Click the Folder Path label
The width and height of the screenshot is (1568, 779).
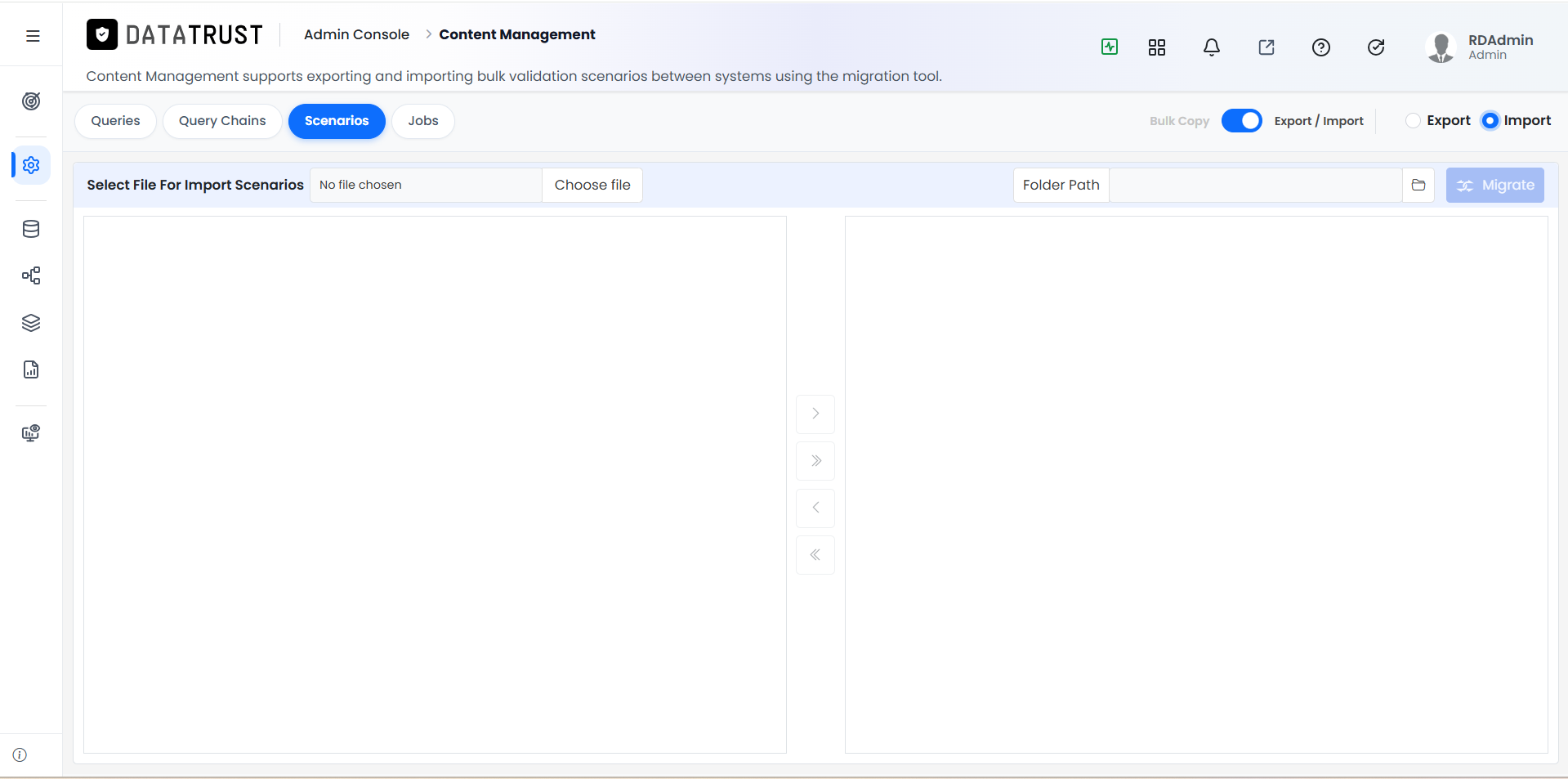1061,186
